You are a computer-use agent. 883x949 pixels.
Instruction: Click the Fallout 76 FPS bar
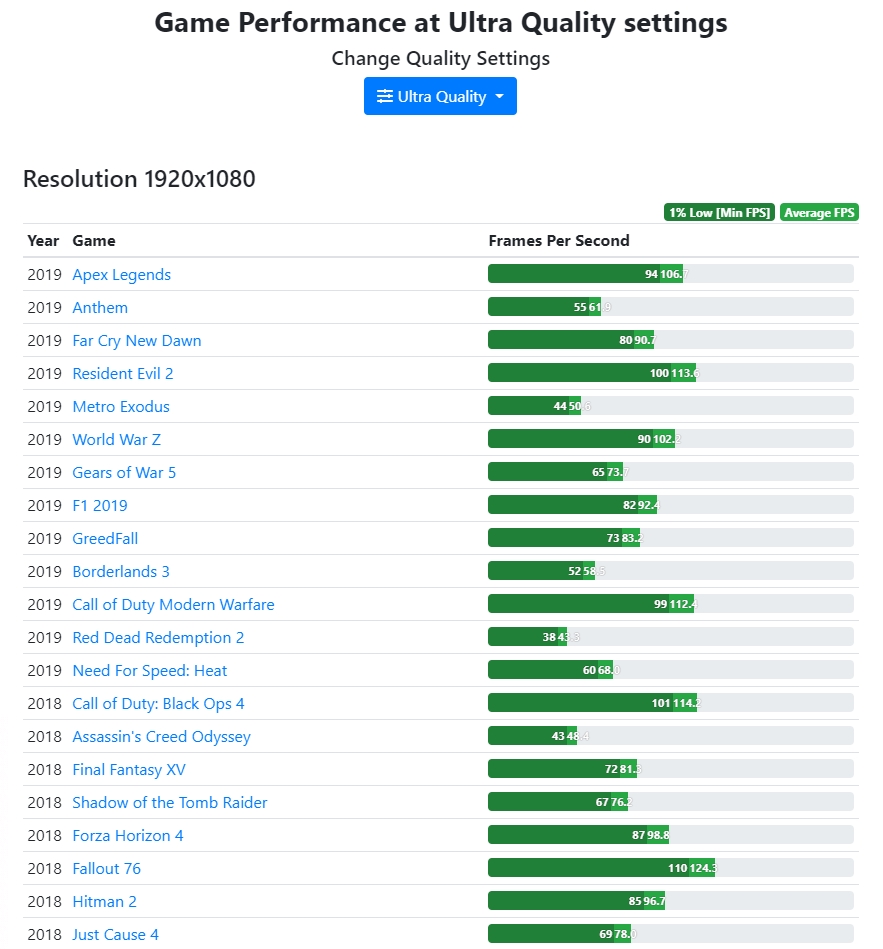pyautogui.click(x=671, y=867)
